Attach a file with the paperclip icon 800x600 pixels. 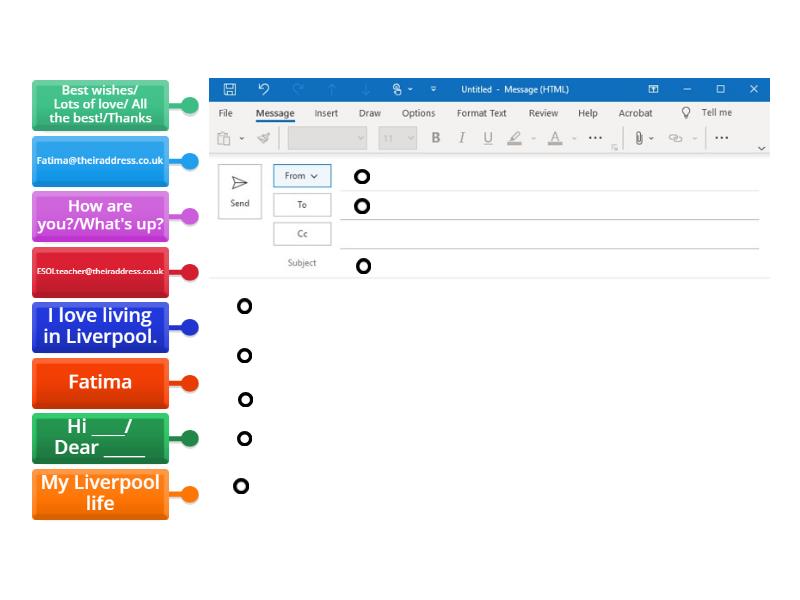click(x=638, y=138)
